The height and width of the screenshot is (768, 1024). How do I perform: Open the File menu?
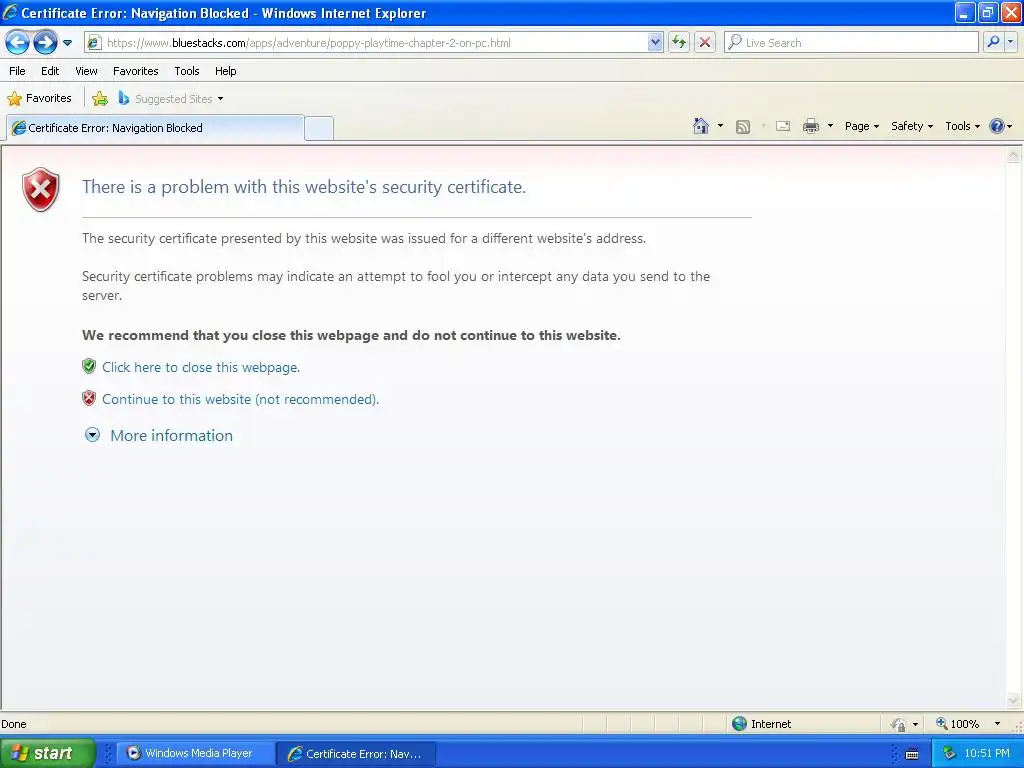pos(18,71)
